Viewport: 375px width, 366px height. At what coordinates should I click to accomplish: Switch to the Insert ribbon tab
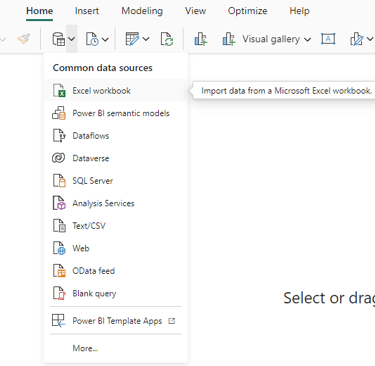(x=87, y=11)
